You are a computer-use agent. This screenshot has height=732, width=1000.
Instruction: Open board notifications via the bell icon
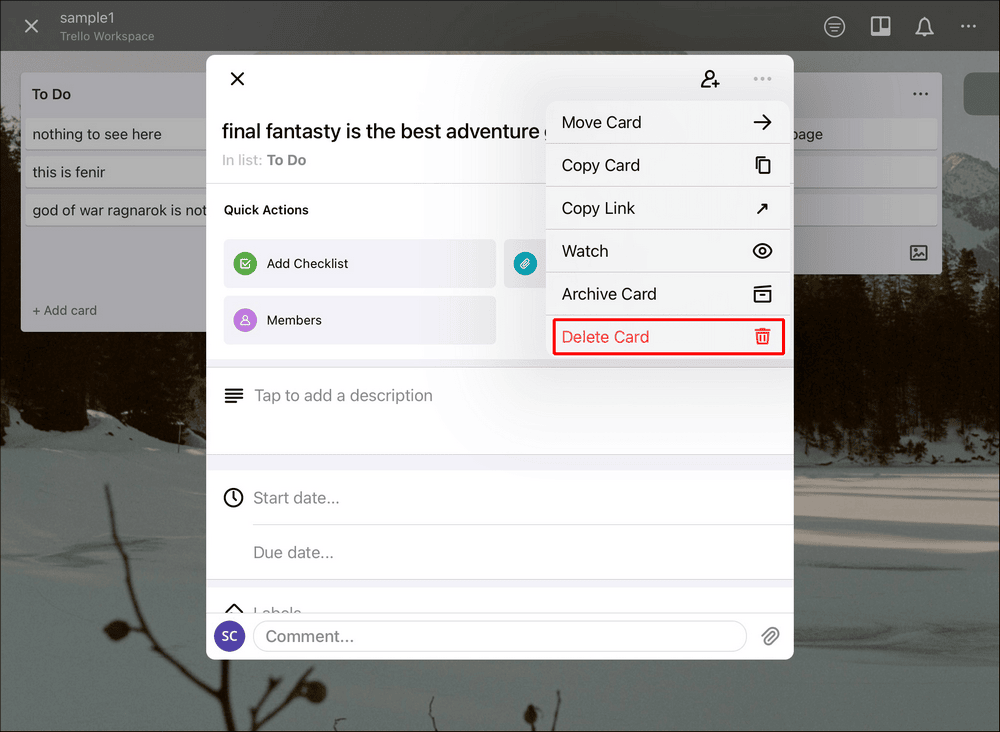point(924,26)
